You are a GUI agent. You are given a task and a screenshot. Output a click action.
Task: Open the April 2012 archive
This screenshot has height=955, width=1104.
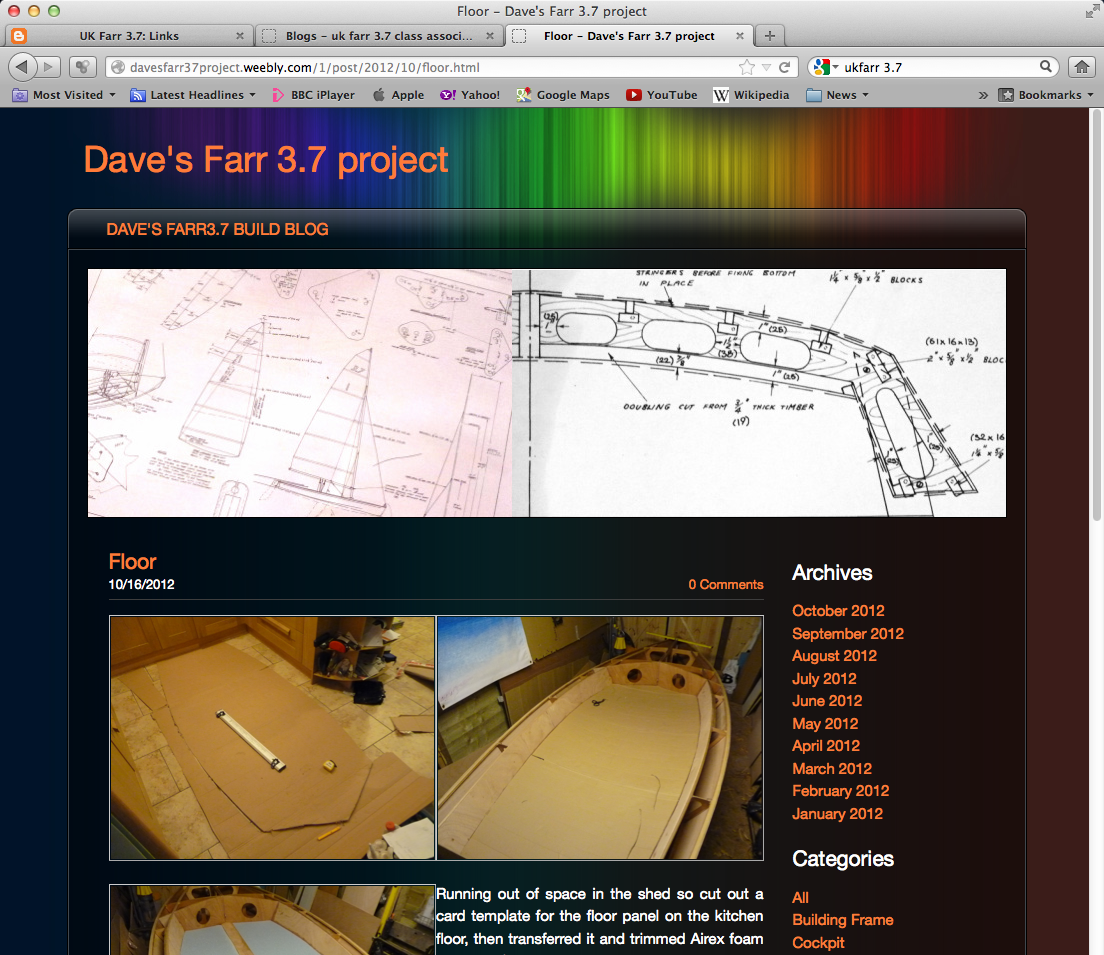(826, 746)
